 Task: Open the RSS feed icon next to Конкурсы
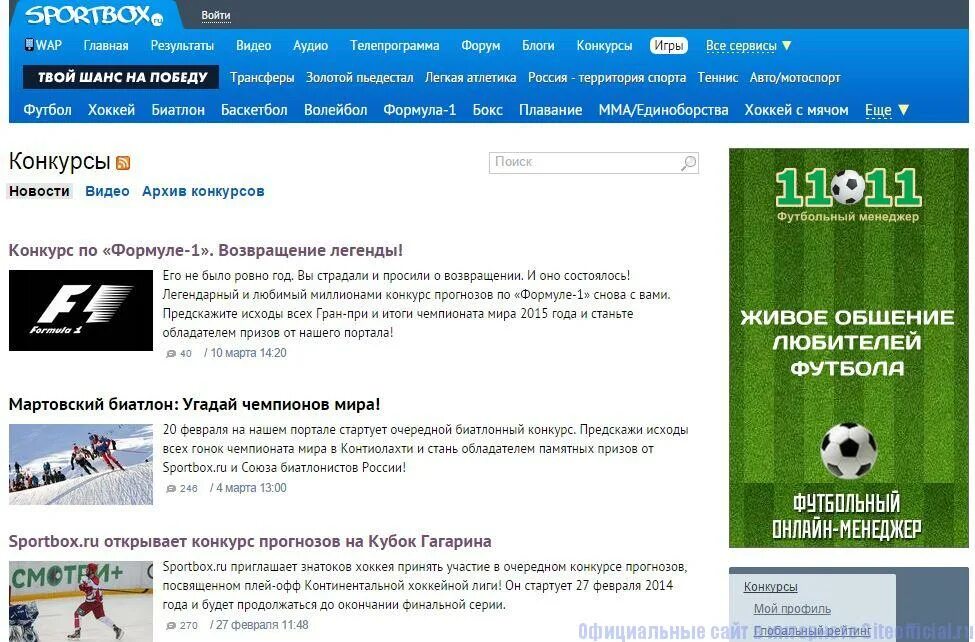tap(123, 163)
